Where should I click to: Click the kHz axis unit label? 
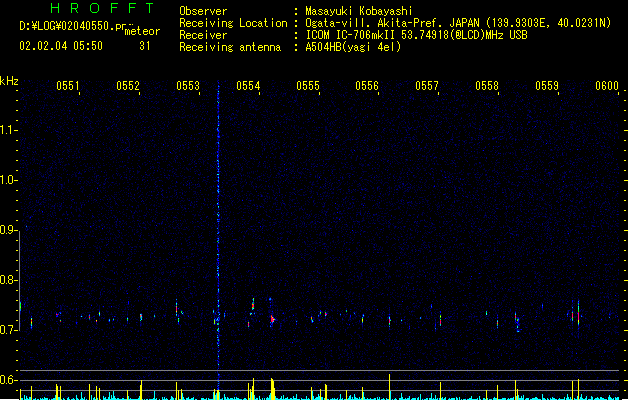[9, 81]
